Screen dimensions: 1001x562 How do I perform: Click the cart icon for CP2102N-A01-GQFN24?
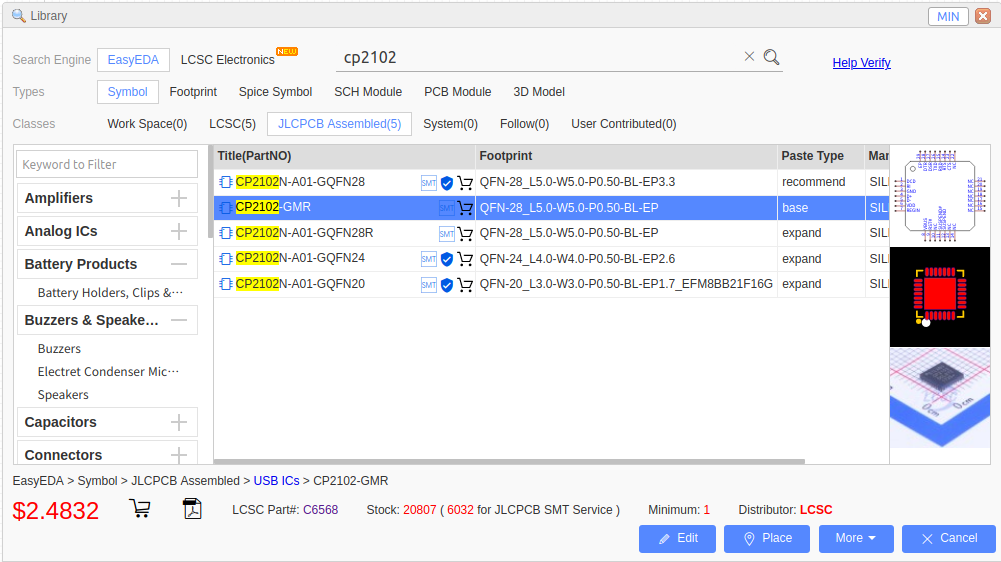(x=465, y=259)
